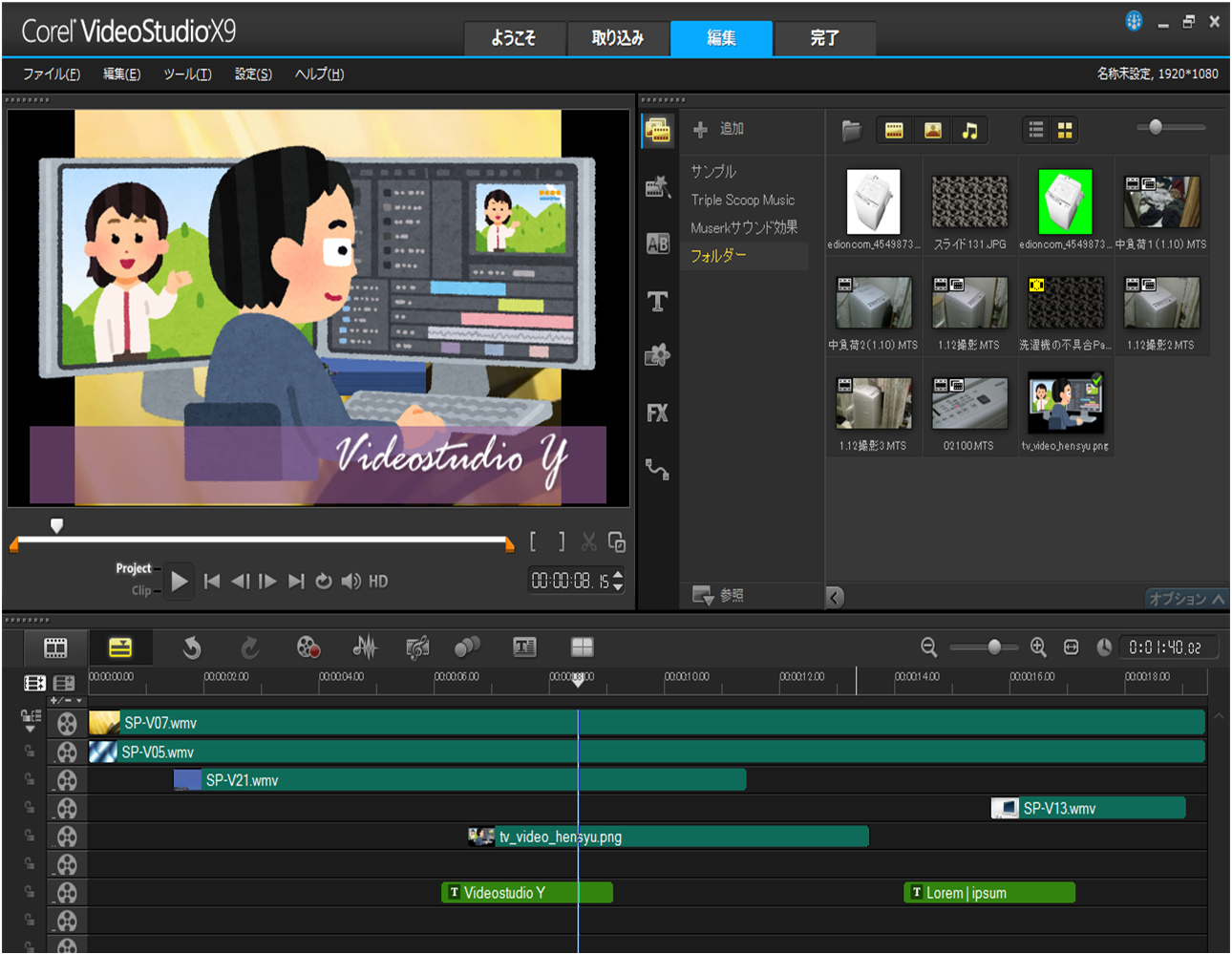Screen dimensions: 1232x954
Task: Open the Path motion panel icon
Action: (x=657, y=469)
